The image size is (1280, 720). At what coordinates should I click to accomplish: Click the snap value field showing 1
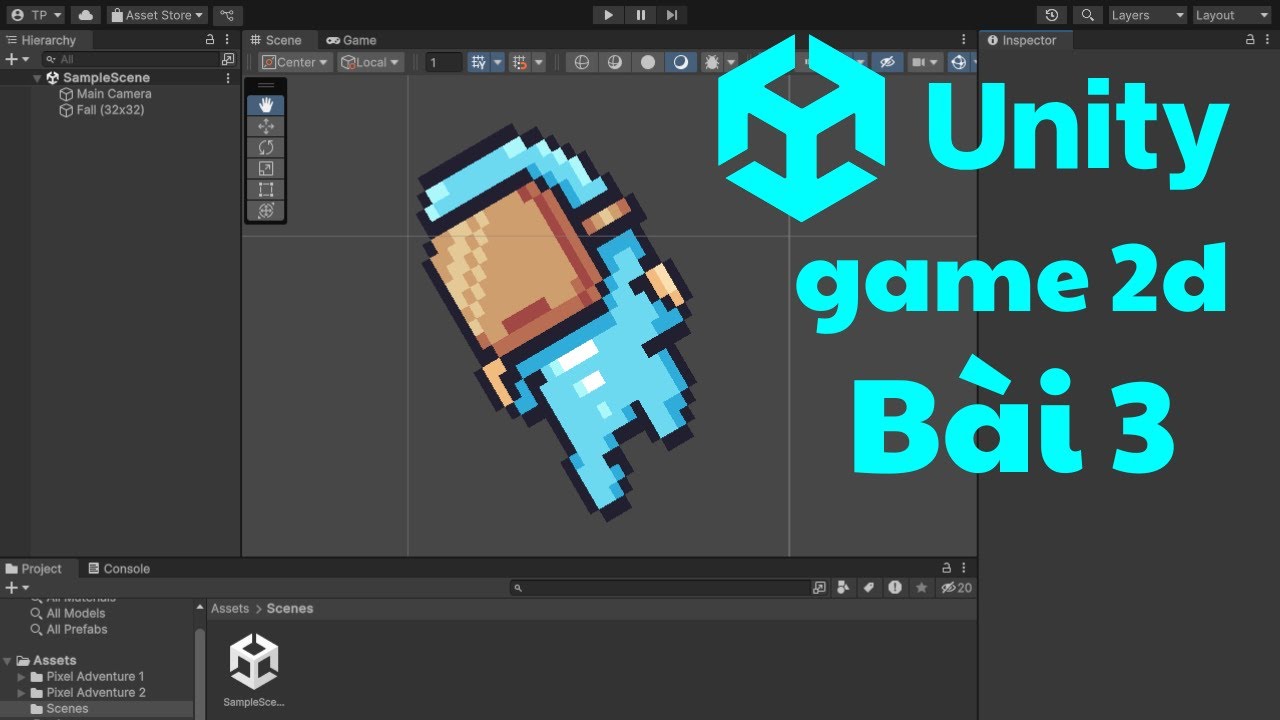[x=444, y=62]
